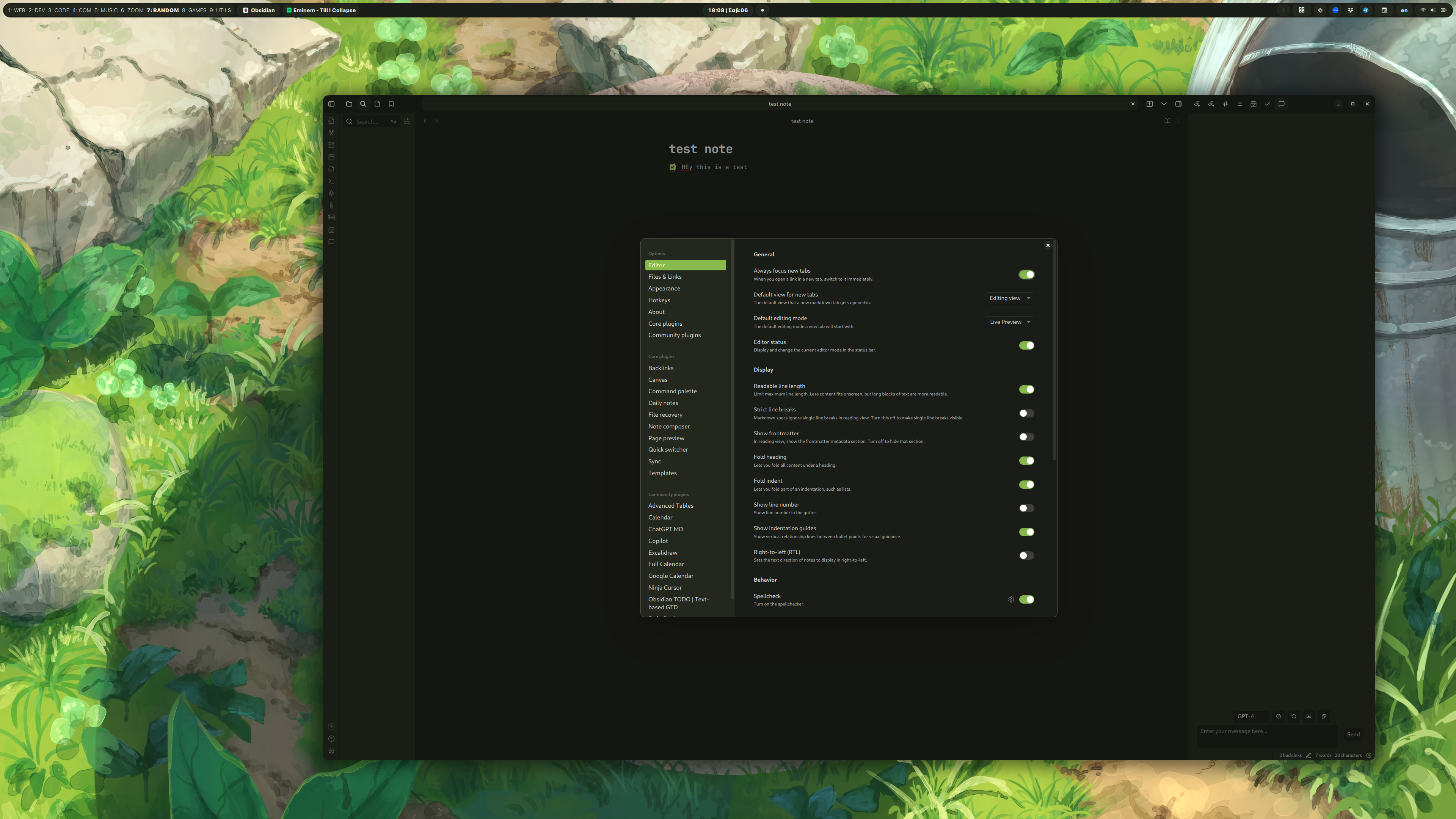1456x819 pixels.
Task: Open the Community plugins settings
Action: pos(674,335)
